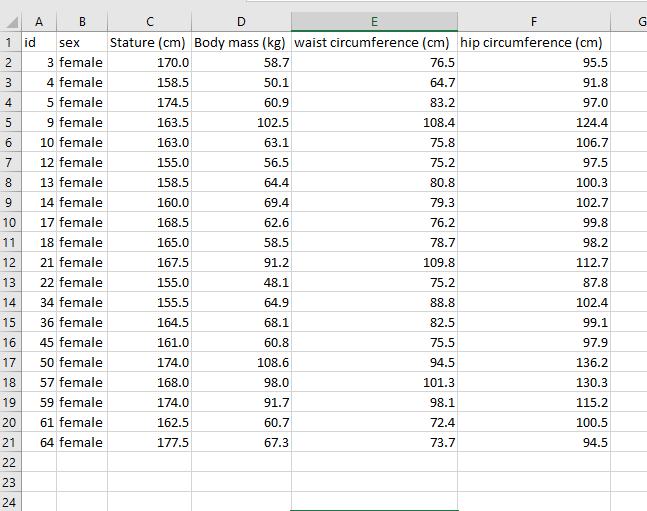Select hip circumference cell 87.8
Image resolution: width=647 pixels, height=511 pixels.
click(534, 282)
